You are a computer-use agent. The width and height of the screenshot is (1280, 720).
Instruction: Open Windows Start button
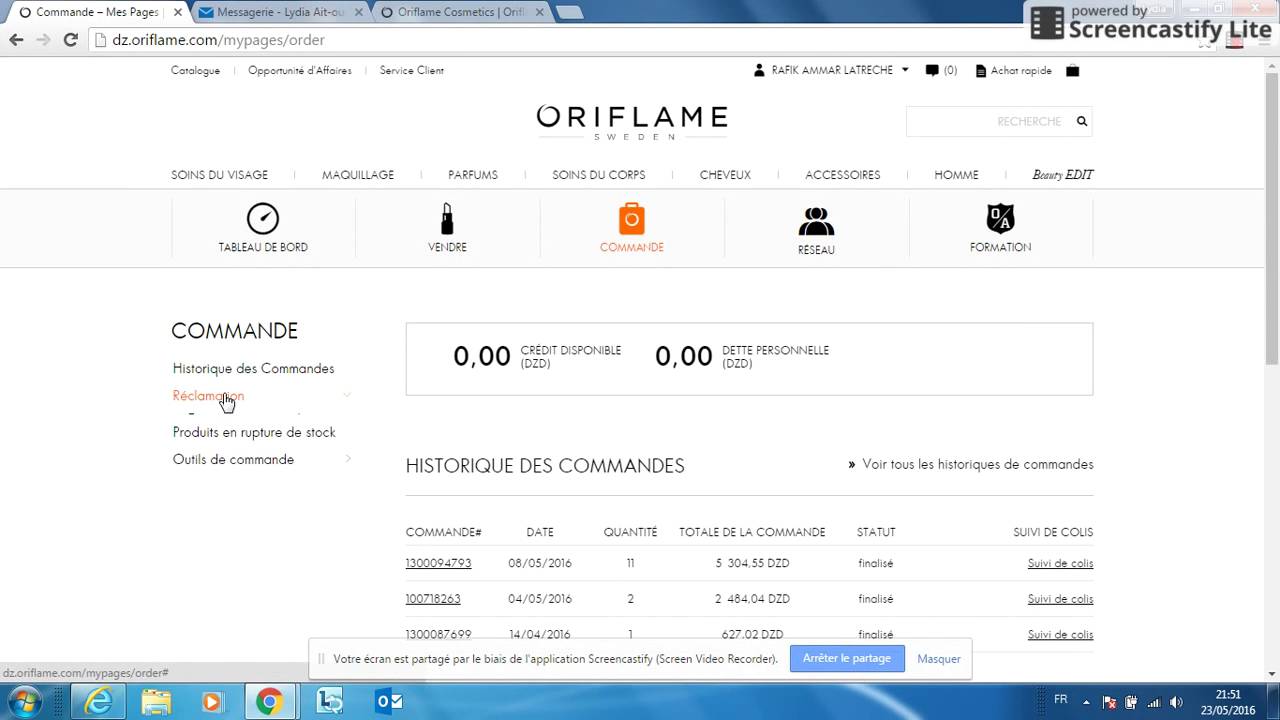point(25,701)
